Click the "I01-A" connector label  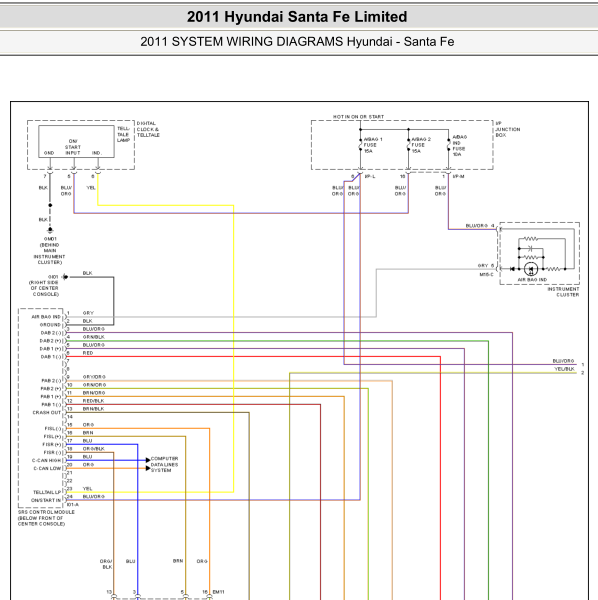[x=72, y=505]
